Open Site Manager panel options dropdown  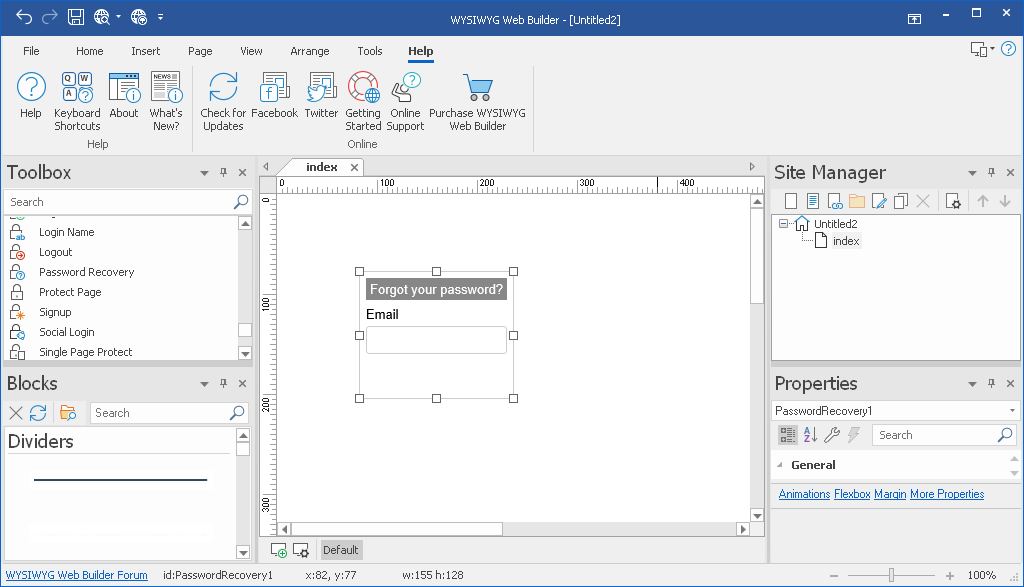972,173
